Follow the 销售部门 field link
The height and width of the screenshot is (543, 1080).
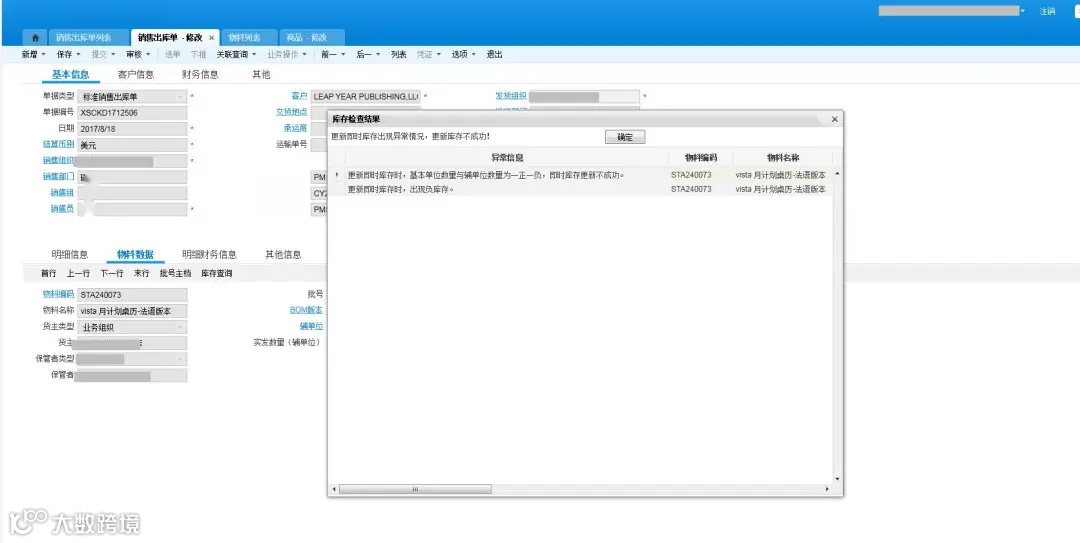click(58, 176)
